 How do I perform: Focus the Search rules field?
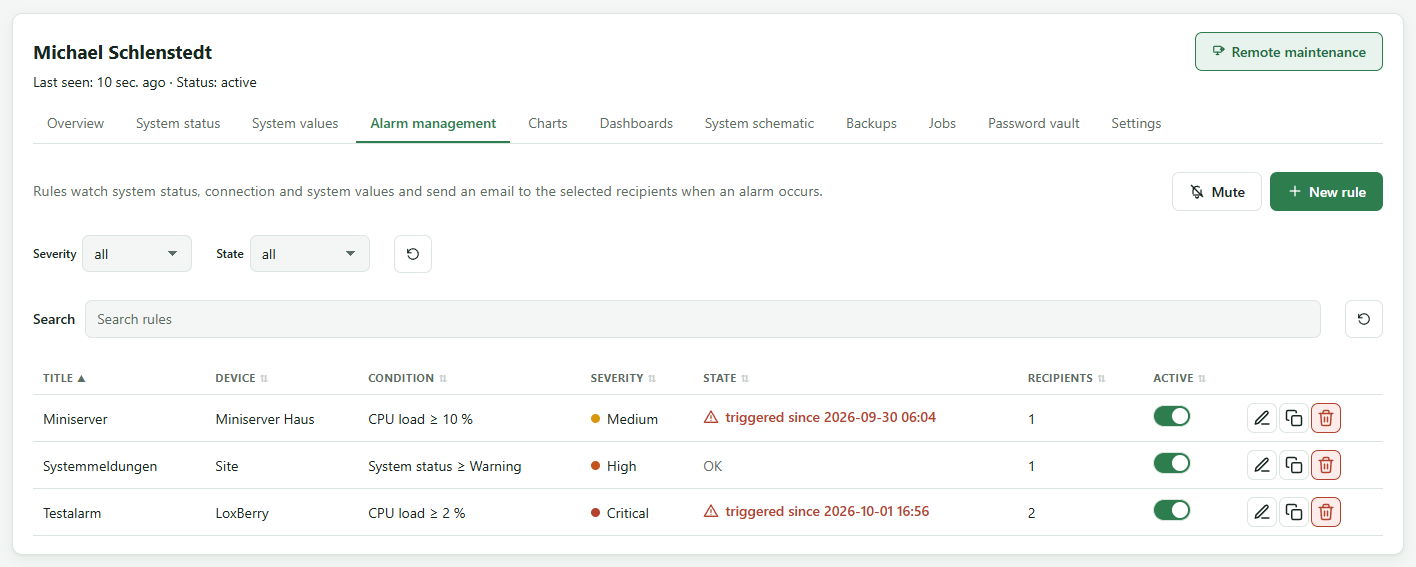[702, 319]
